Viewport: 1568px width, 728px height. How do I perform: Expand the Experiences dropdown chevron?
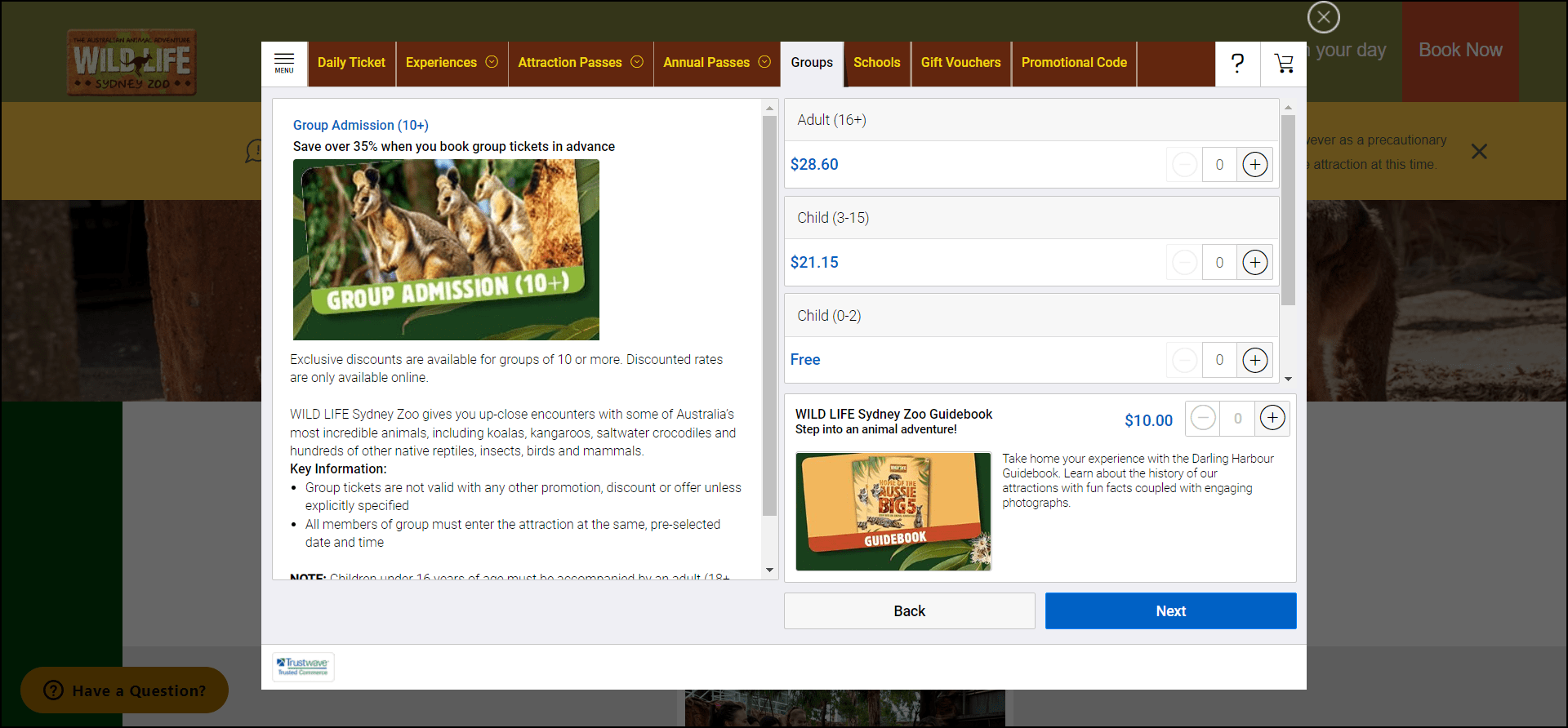click(492, 62)
